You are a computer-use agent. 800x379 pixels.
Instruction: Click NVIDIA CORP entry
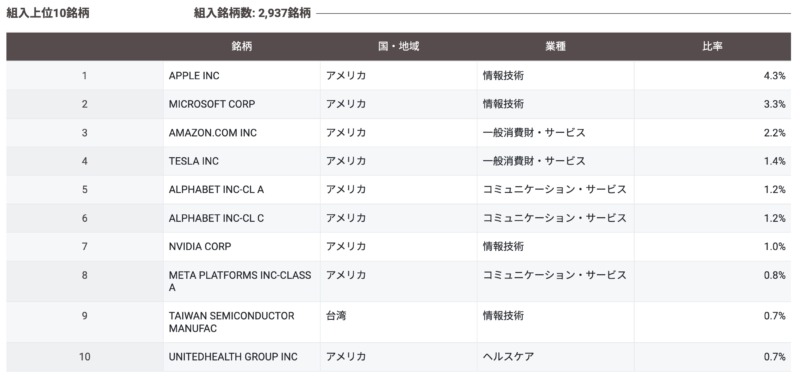tap(200, 246)
